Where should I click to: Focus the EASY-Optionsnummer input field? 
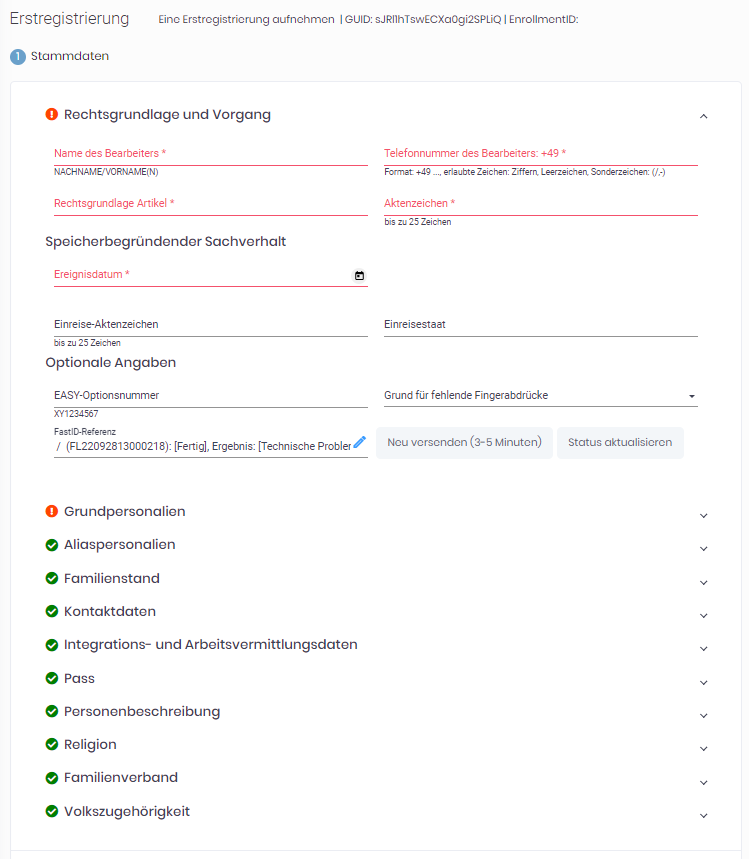(x=210, y=396)
